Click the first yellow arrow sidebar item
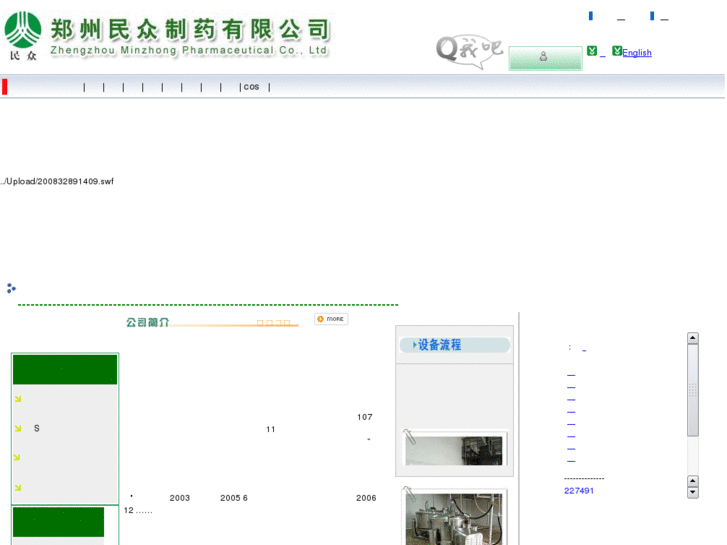The width and height of the screenshot is (727, 545). tap(18, 399)
